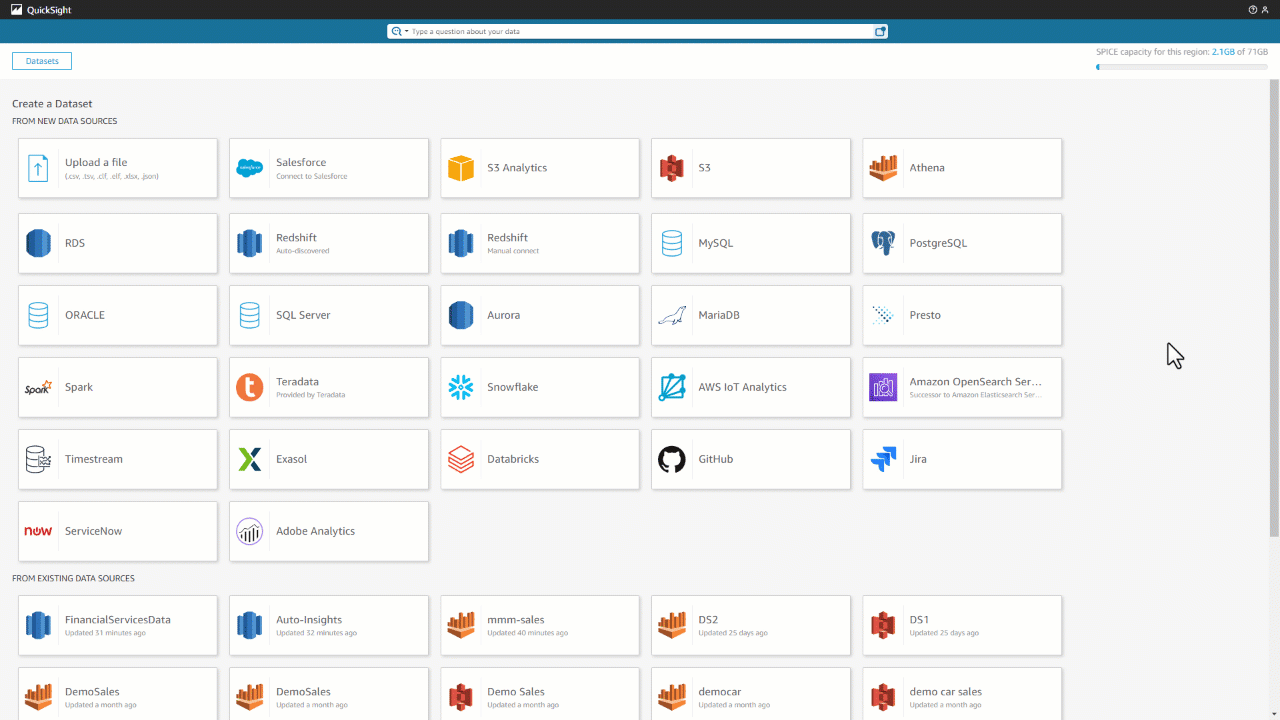The width and height of the screenshot is (1280, 720).
Task: Click the QuickSight logo icon
Action: [x=16, y=10]
